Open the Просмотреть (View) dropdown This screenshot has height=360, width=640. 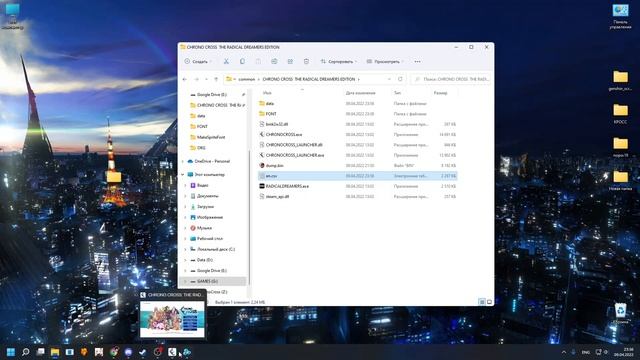click(385, 62)
